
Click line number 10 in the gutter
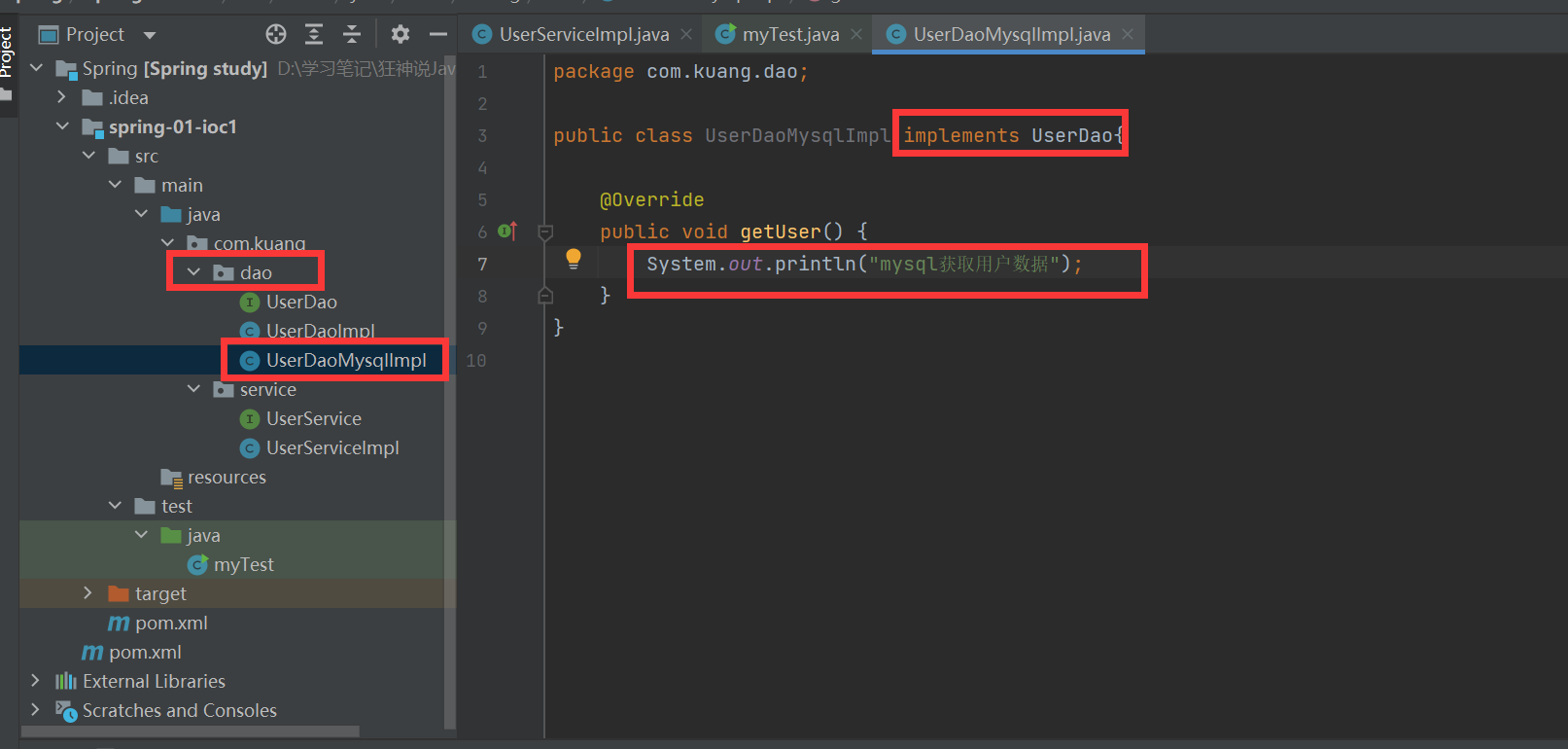(476, 360)
